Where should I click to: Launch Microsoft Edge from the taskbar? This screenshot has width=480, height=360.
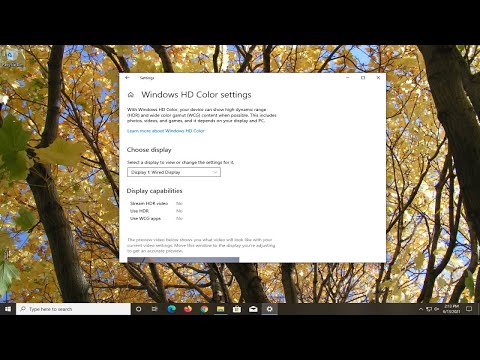pyautogui.click(x=171, y=309)
